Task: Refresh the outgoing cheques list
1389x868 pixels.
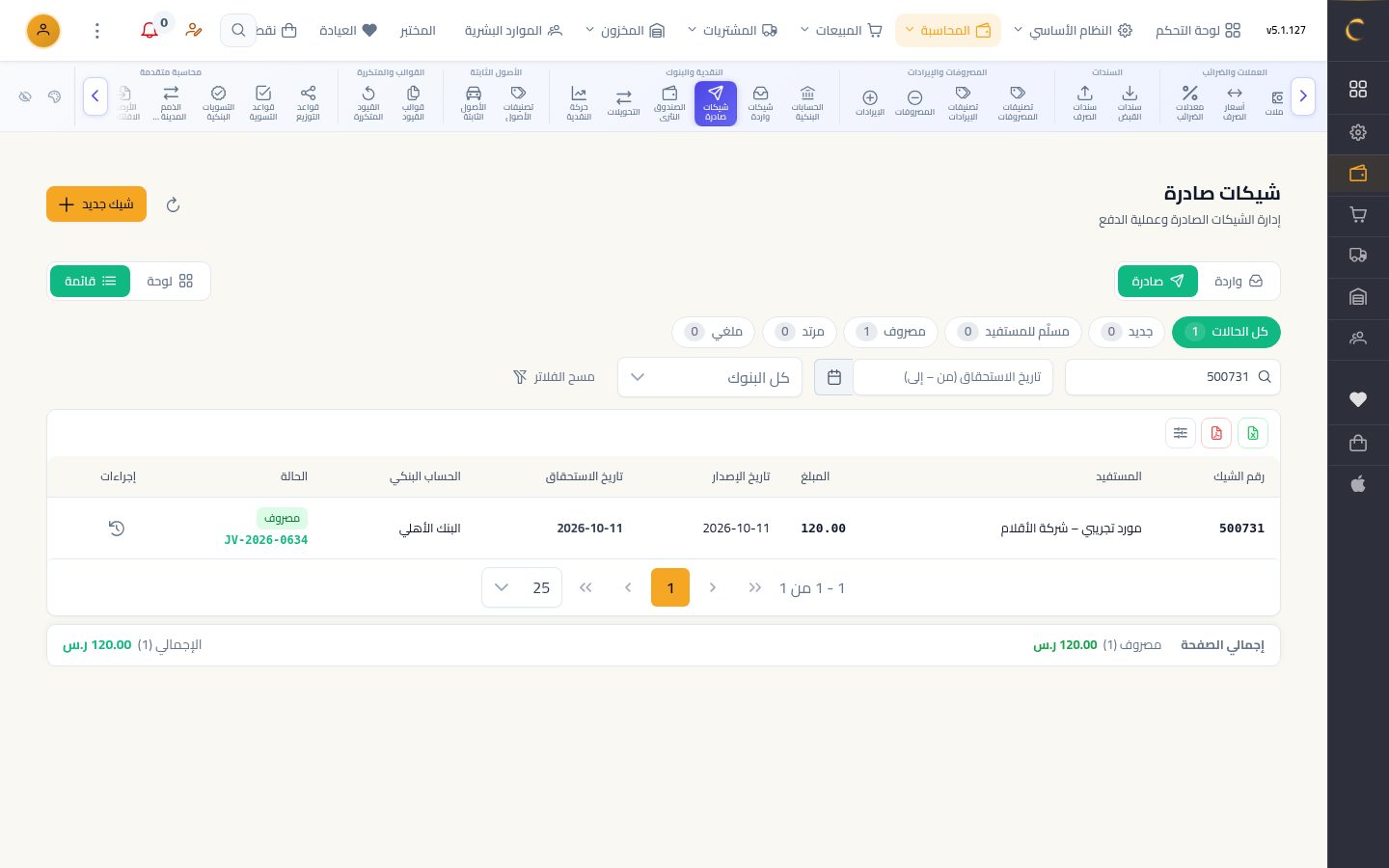Action: click(x=173, y=204)
